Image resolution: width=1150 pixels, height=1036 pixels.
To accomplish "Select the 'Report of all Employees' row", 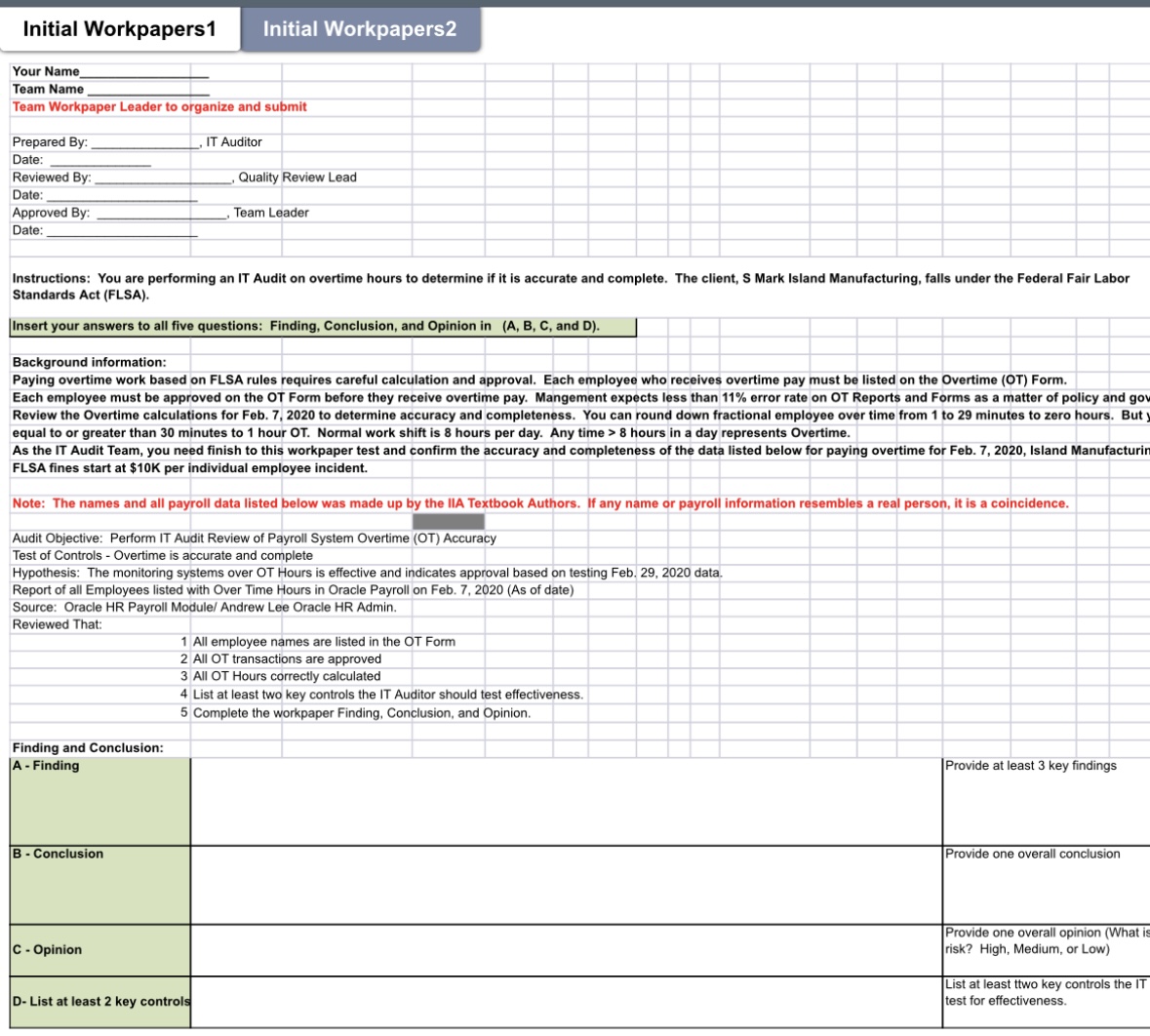I will (294, 589).
